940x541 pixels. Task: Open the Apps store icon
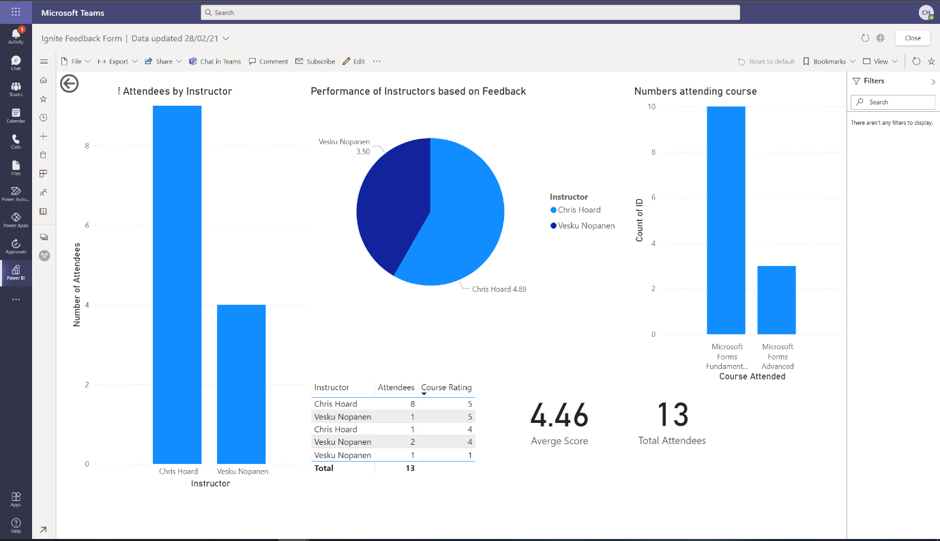click(16, 499)
